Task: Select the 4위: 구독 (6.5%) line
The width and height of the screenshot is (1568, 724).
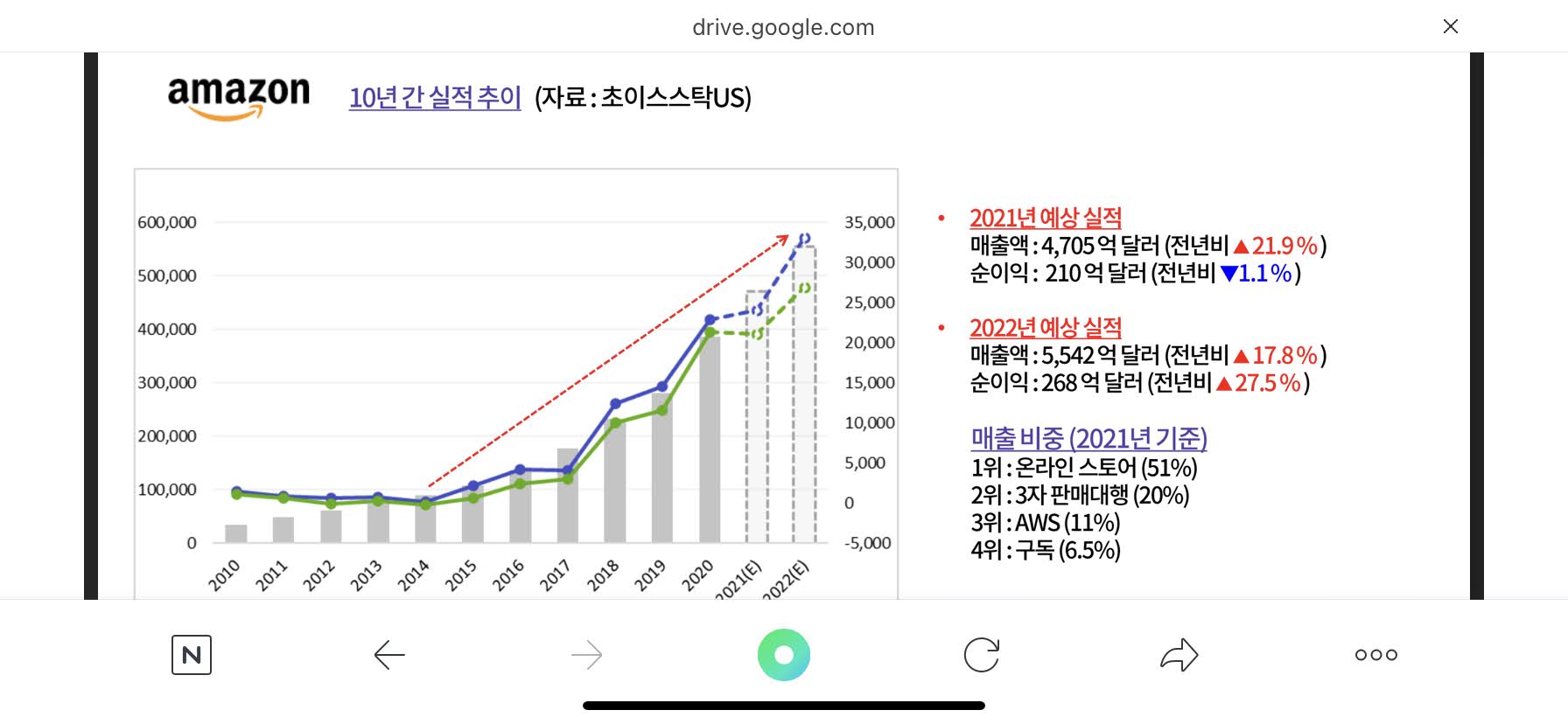Action: click(1046, 551)
